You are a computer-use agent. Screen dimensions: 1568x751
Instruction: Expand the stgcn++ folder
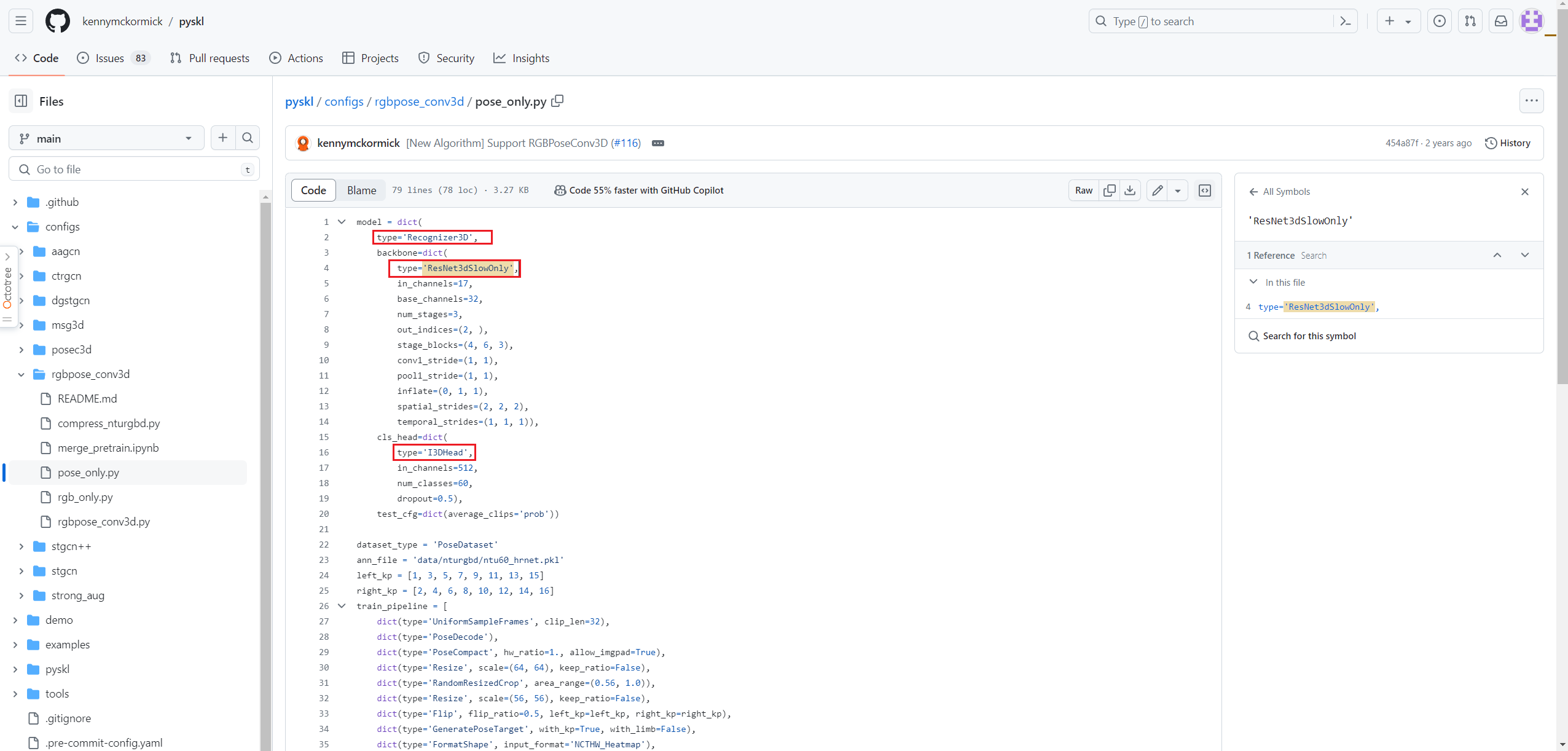(x=22, y=546)
